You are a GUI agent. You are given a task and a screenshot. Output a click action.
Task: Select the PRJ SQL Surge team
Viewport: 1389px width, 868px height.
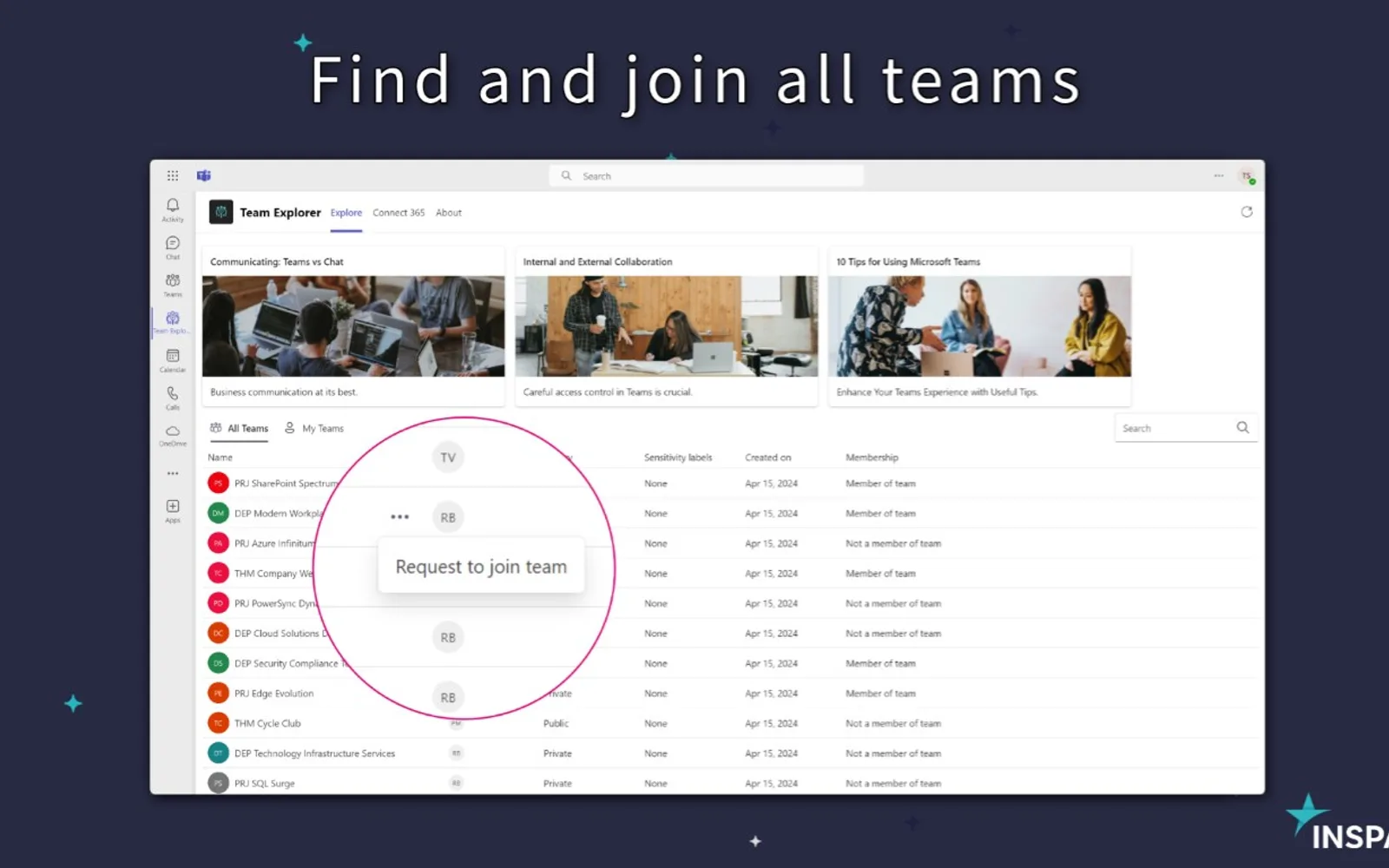click(x=265, y=783)
